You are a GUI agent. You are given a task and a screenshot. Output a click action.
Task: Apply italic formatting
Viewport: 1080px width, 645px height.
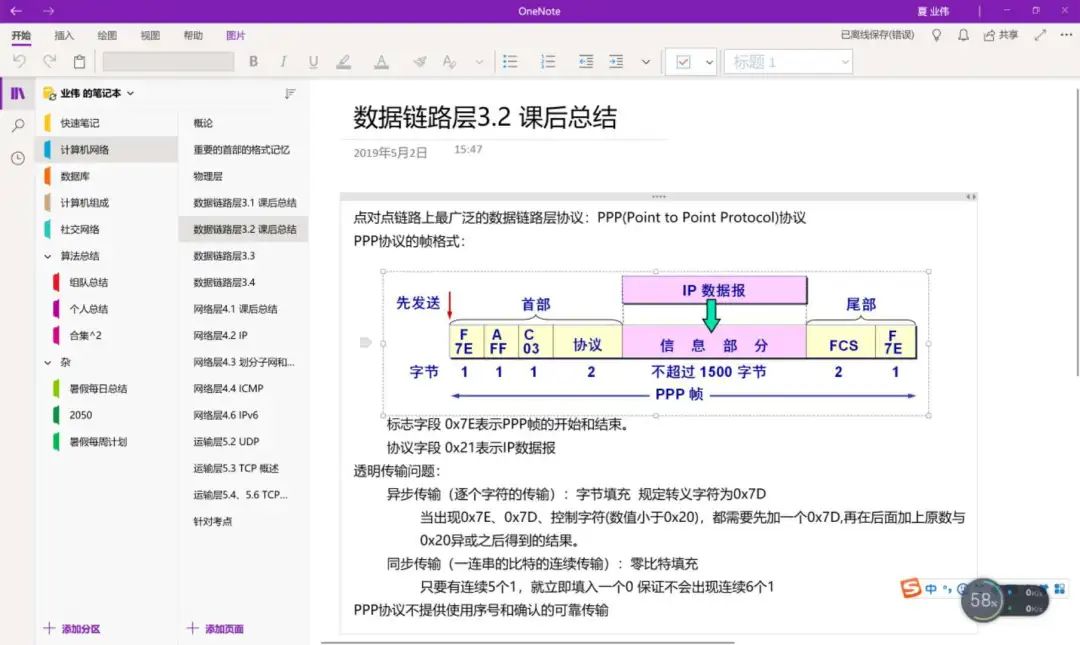click(x=284, y=62)
